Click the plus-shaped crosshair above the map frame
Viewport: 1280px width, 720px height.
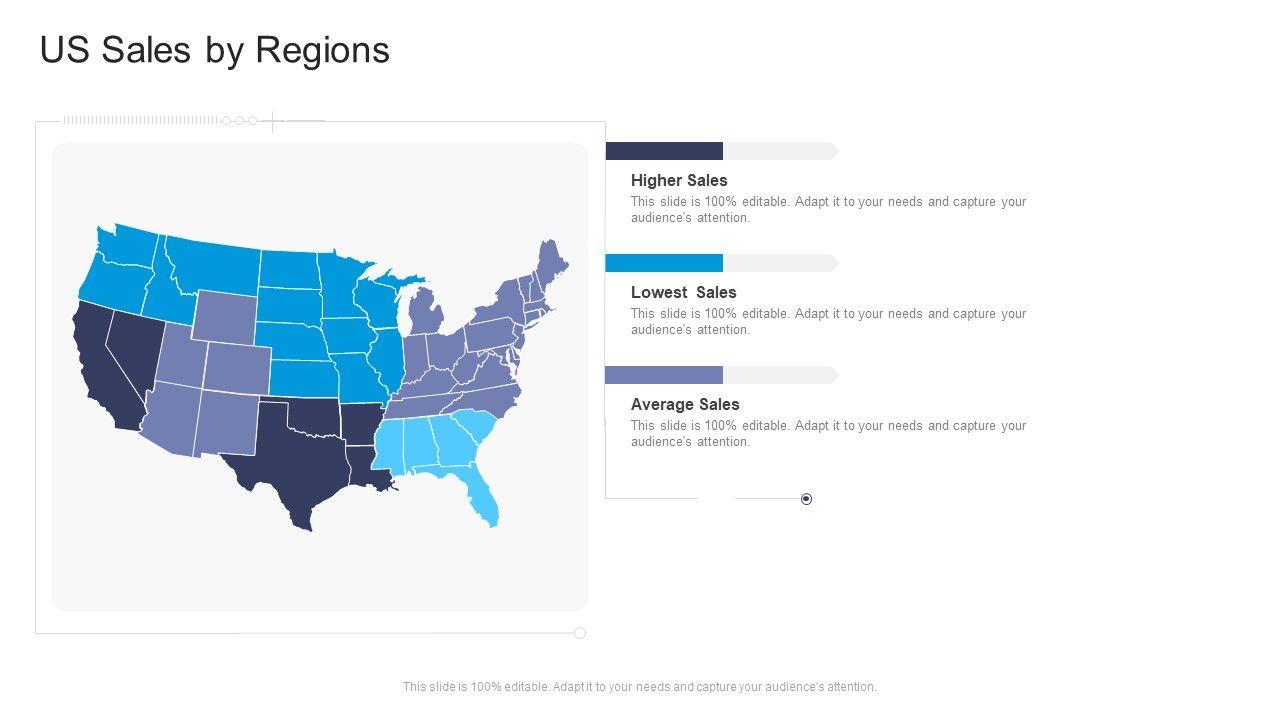click(x=273, y=121)
